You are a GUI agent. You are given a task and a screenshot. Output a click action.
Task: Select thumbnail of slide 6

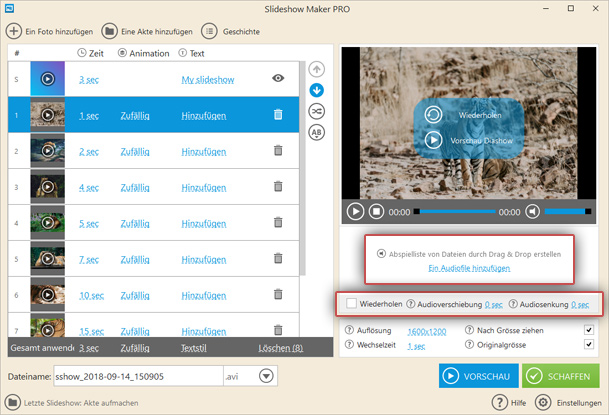[x=47, y=294]
